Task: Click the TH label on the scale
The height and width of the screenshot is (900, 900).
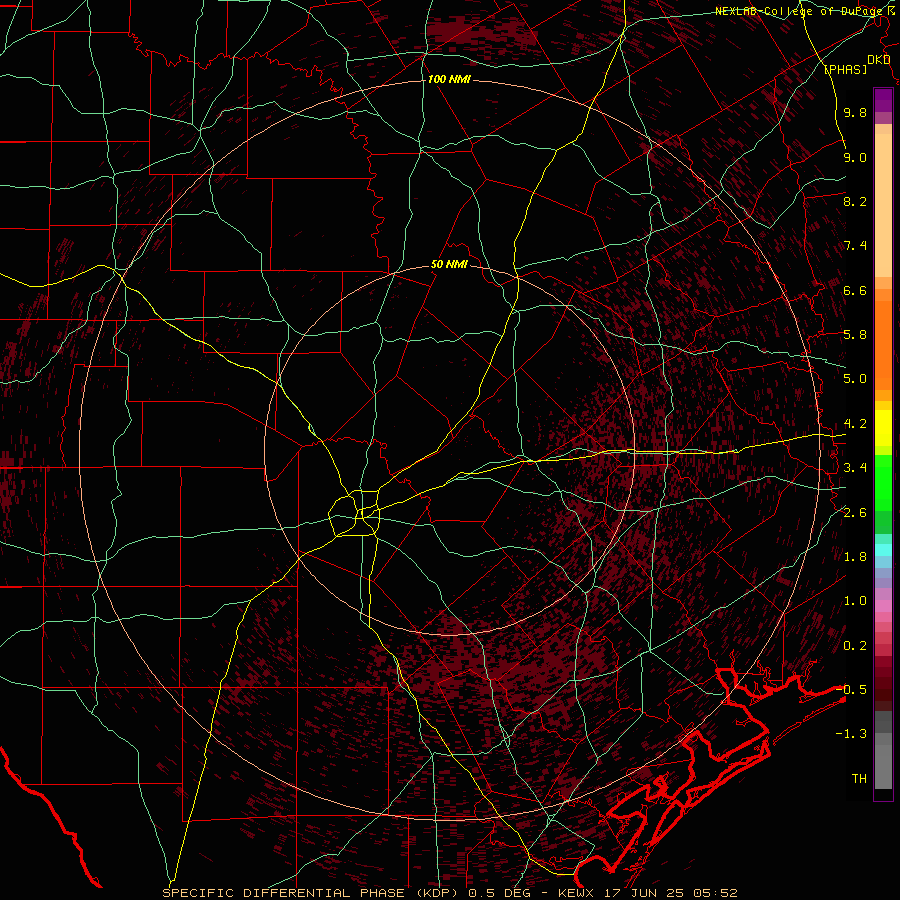Action: point(859,778)
